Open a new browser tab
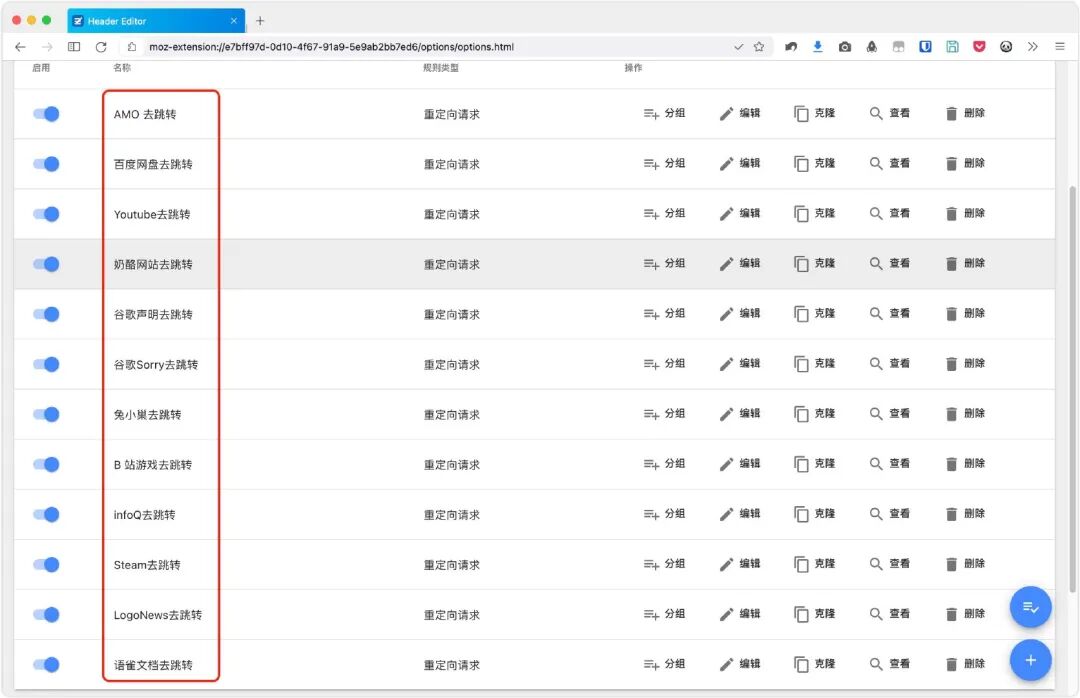This screenshot has height=698, width=1080. [260, 21]
